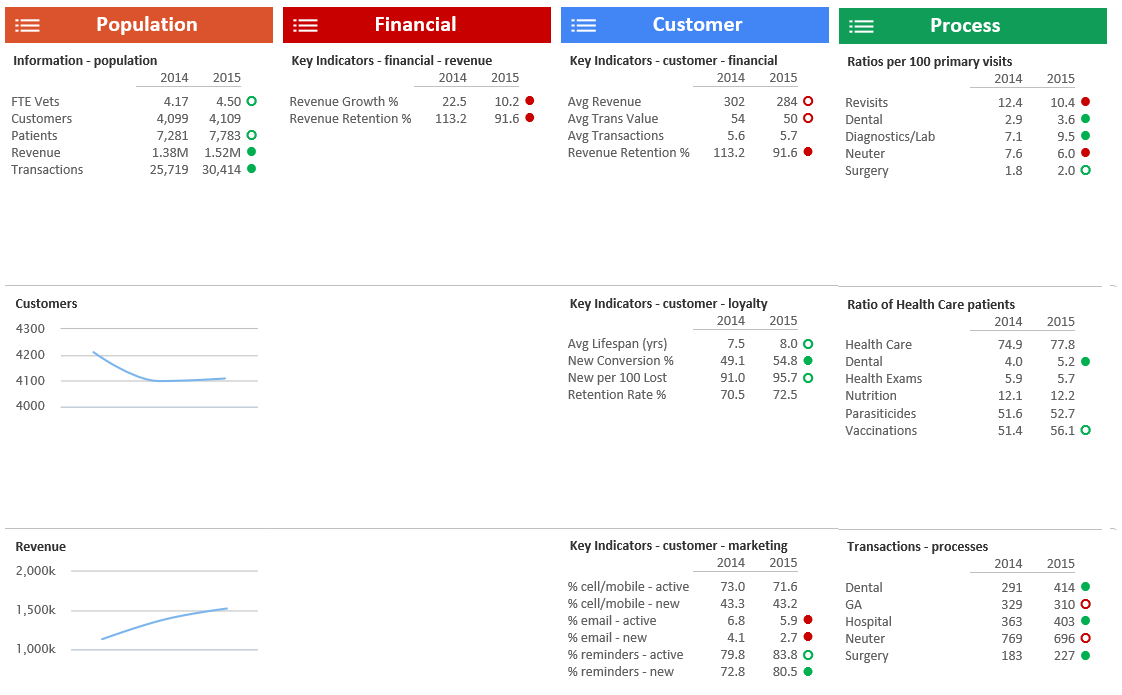Image resolution: width=1122 pixels, height=695 pixels.
Task: Click the Financial Revenue Retention % 91.6 value
Action: tap(507, 118)
